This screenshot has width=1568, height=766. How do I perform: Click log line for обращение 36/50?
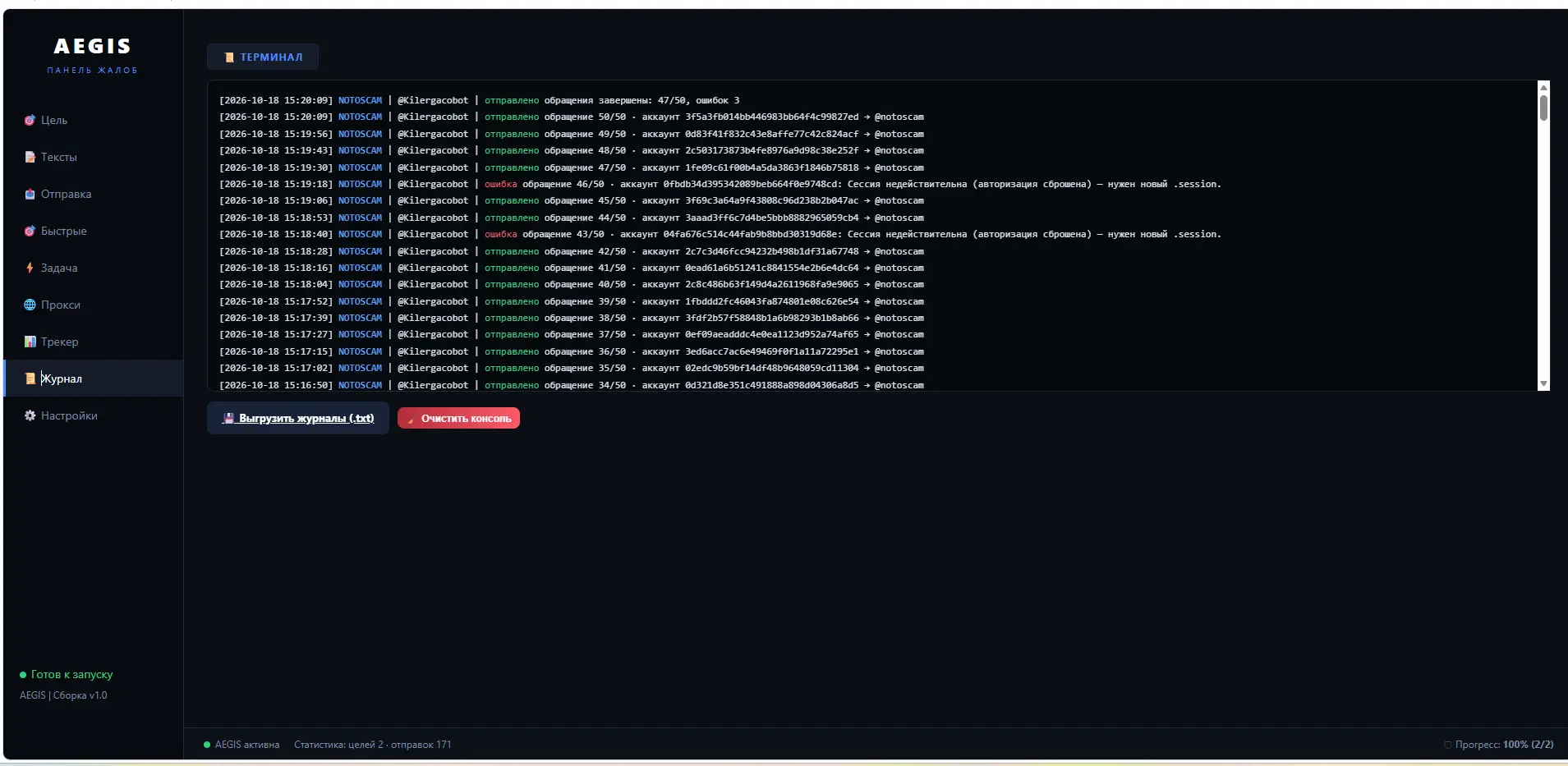click(x=571, y=351)
